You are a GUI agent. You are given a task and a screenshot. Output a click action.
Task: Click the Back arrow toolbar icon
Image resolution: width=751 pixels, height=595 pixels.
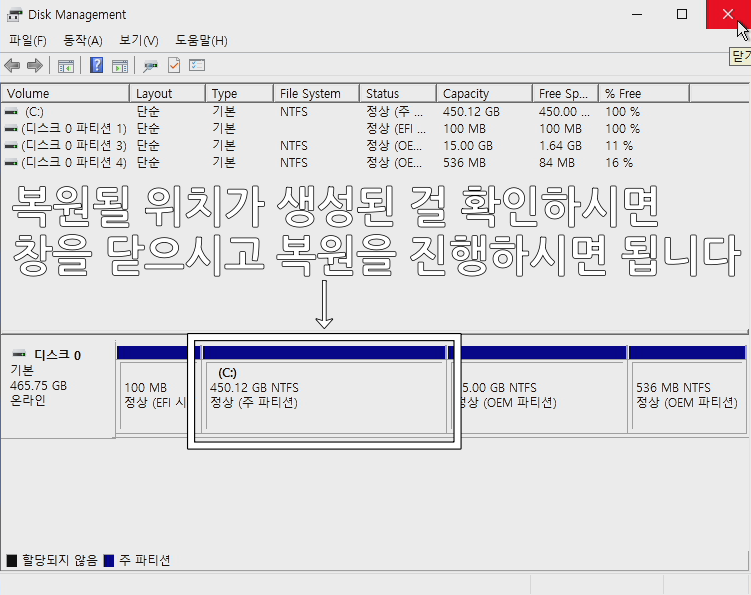coord(12,65)
